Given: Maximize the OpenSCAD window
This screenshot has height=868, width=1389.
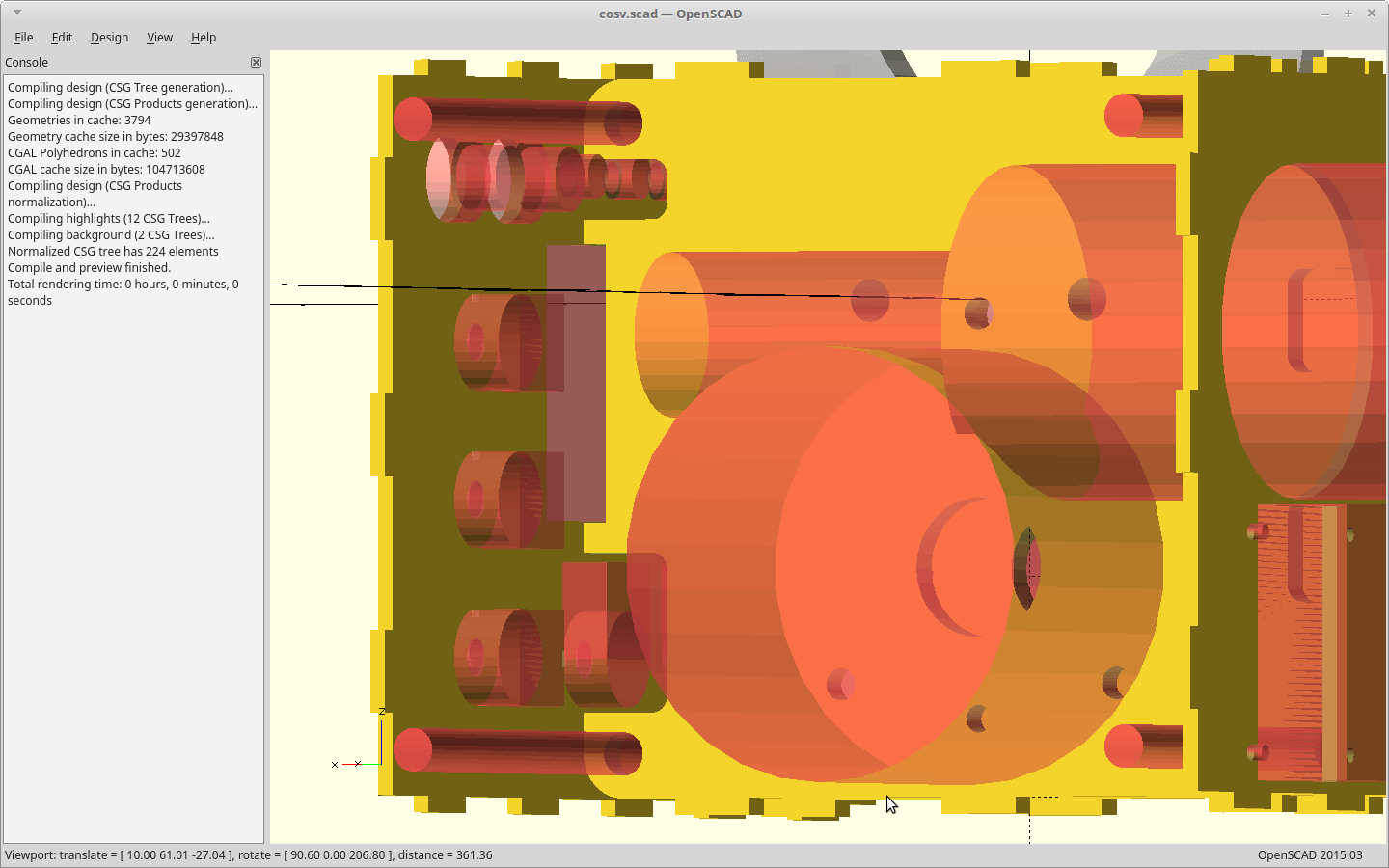Looking at the screenshot, I should pos(1348,14).
